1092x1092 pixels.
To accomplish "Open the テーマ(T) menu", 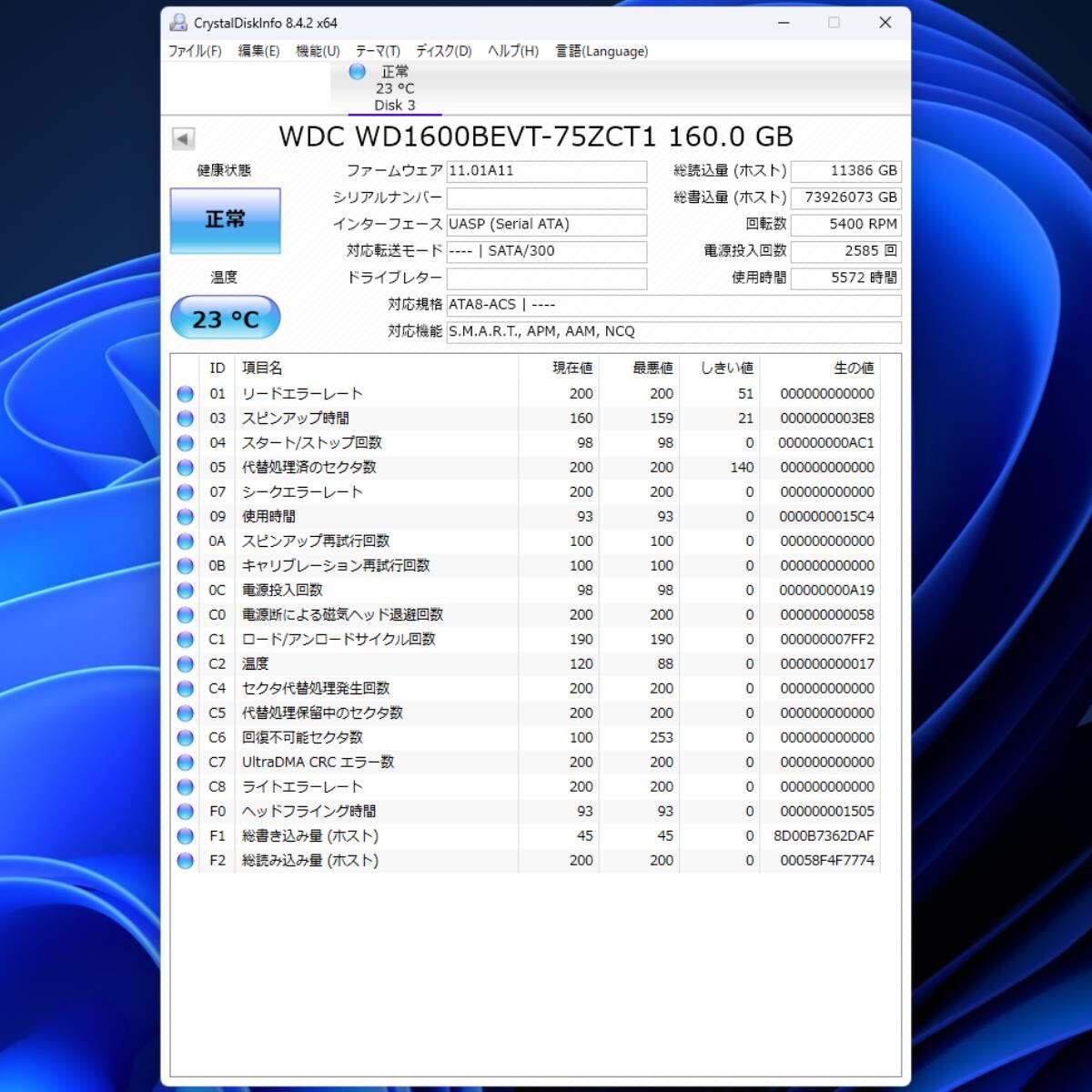I will 378,51.
